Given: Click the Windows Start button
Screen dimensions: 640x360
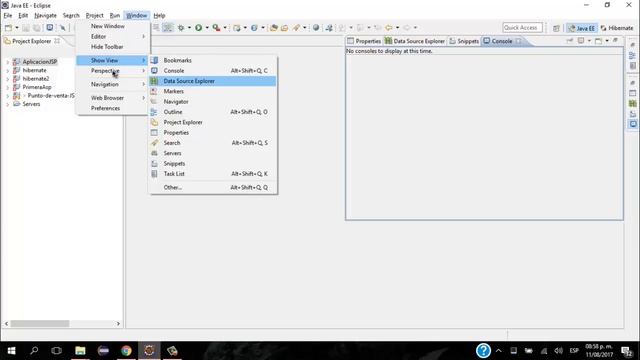Looking at the screenshot, I should tap(11, 351).
